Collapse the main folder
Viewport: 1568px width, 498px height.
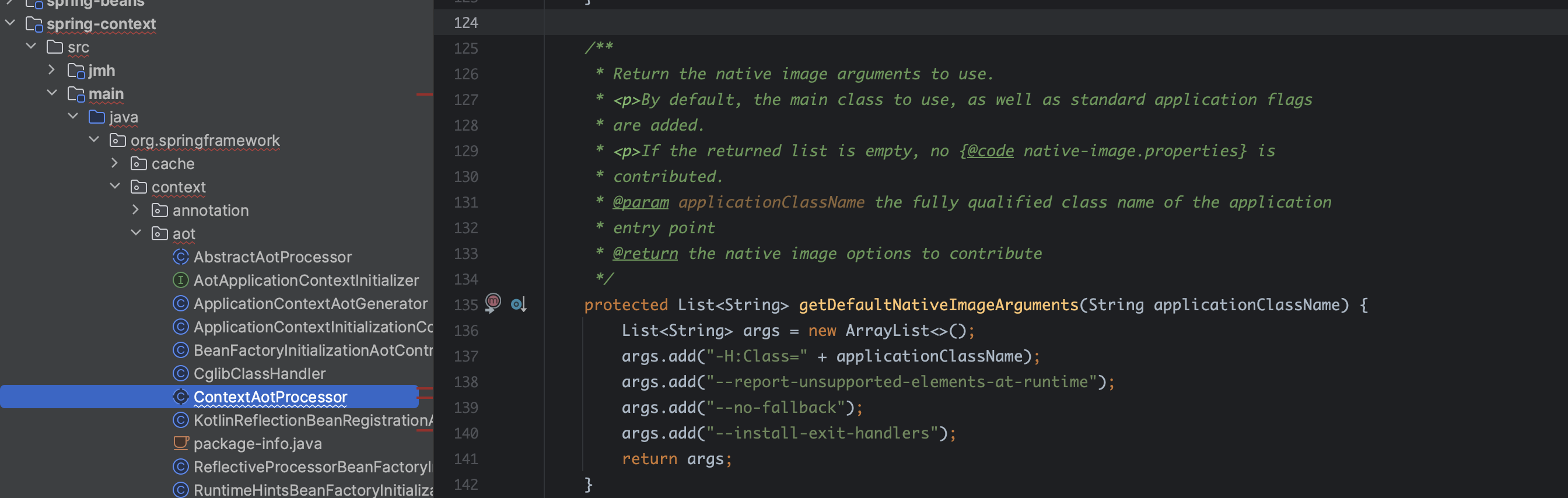[52, 93]
